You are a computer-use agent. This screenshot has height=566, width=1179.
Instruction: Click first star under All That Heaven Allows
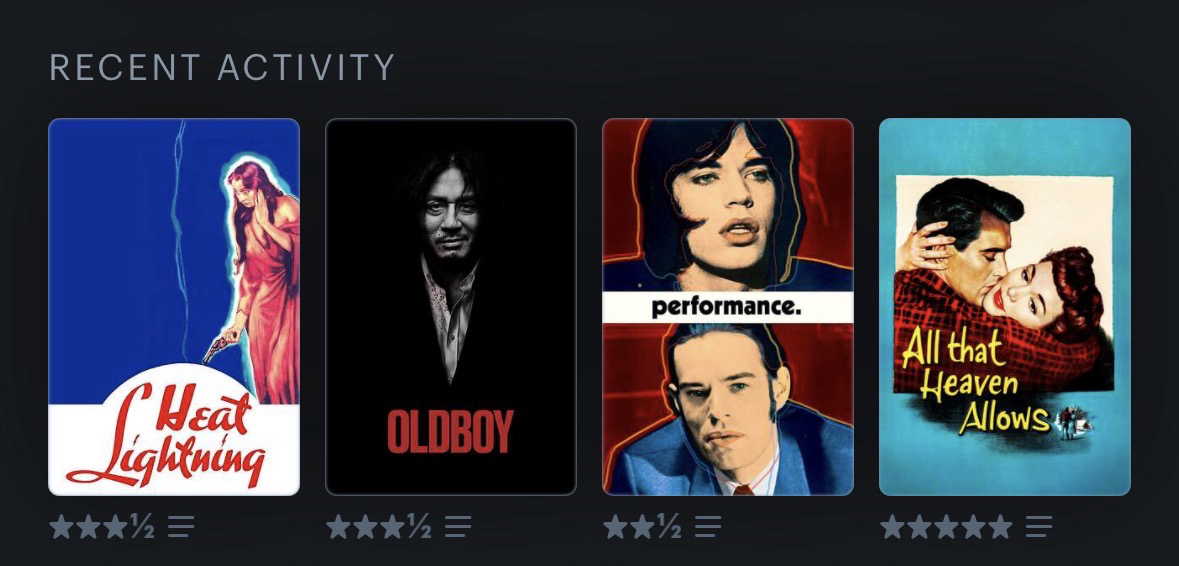pos(892,526)
